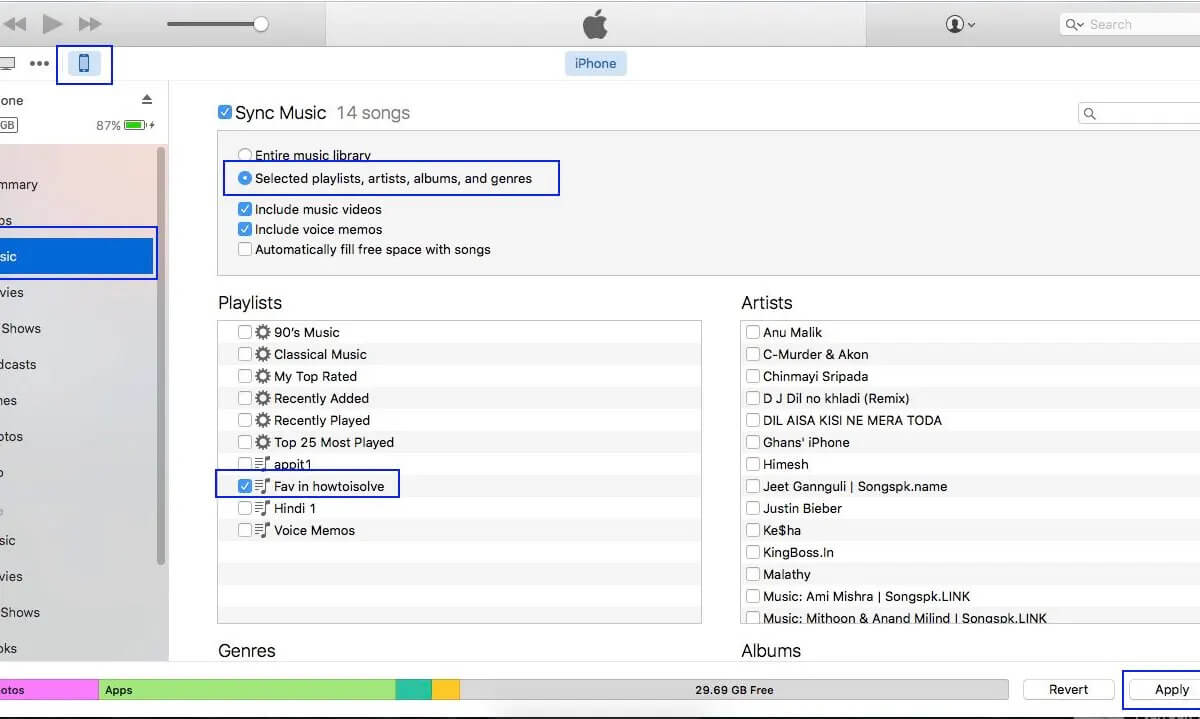
Task: Click the fast-forward playback button
Action: point(90,24)
